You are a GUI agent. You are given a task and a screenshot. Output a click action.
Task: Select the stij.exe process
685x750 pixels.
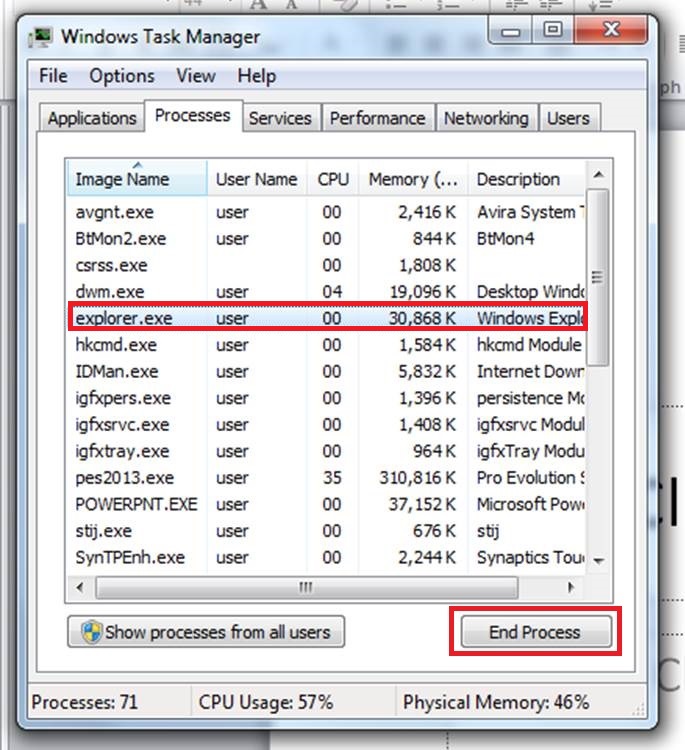point(326,530)
